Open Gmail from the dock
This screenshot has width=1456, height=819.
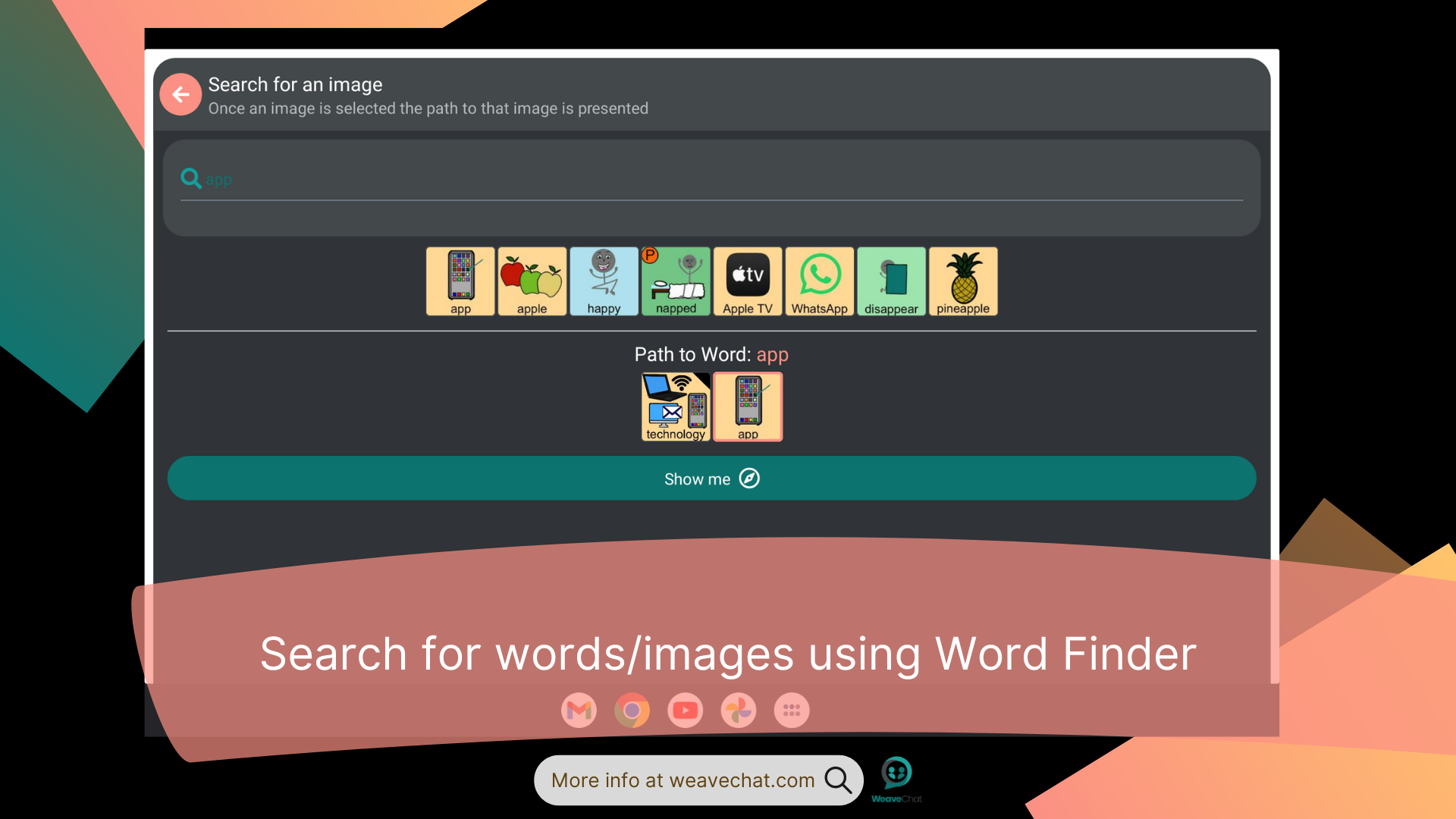(x=579, y=711)
